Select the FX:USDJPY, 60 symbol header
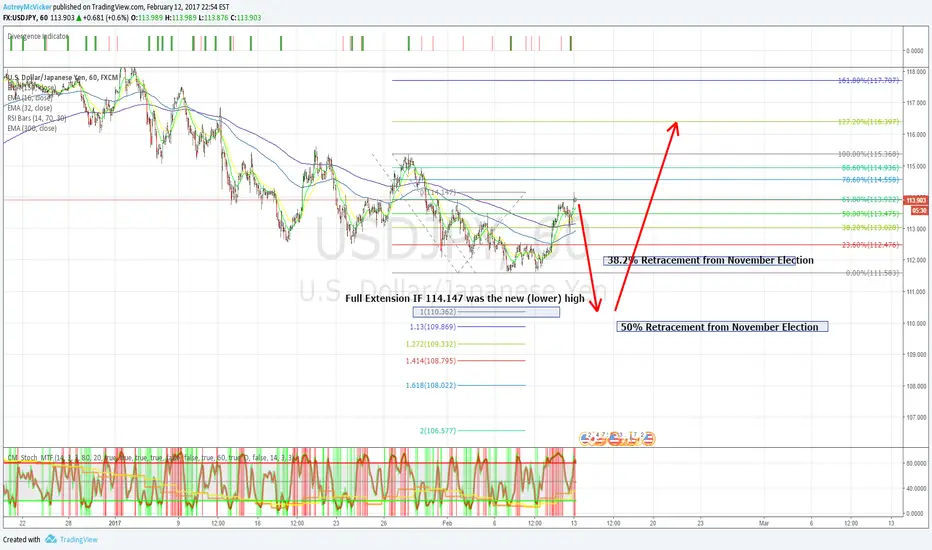The image size is (932, 550). tap(25, 18)
